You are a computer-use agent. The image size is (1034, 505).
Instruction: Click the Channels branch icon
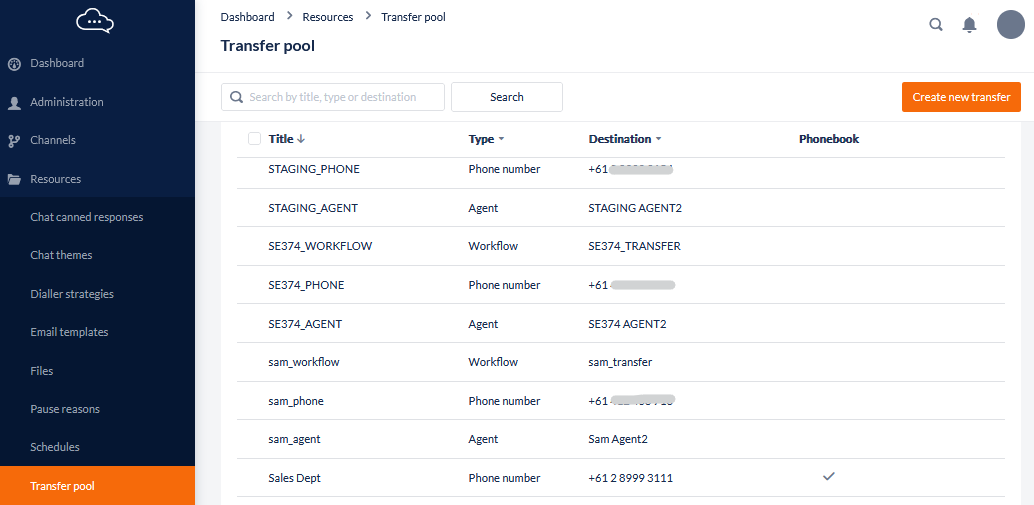coord(14,141)
